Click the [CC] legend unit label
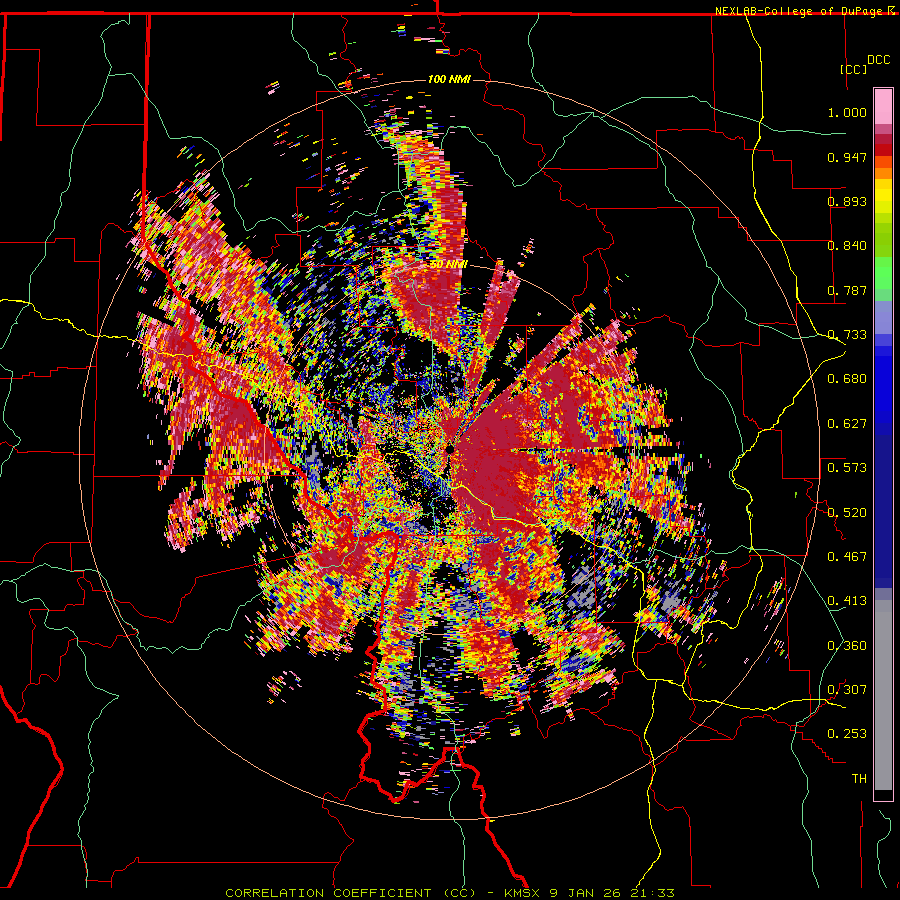 pos(854,69)
